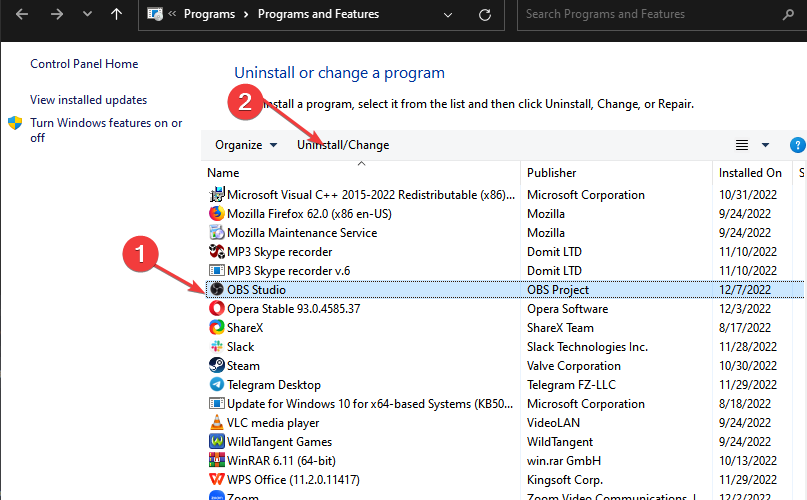This screenshot has height=500, width=807.
Task: Sort by the Name column header
Action: pyautogui.click(x=223, y=173)
